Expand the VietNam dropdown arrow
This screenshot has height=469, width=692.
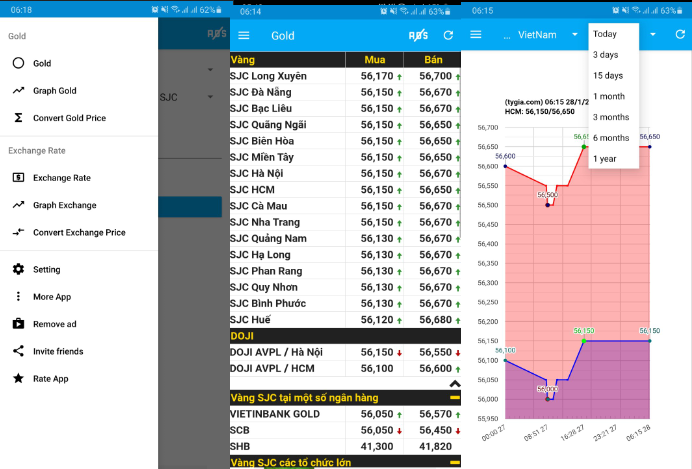575,34
